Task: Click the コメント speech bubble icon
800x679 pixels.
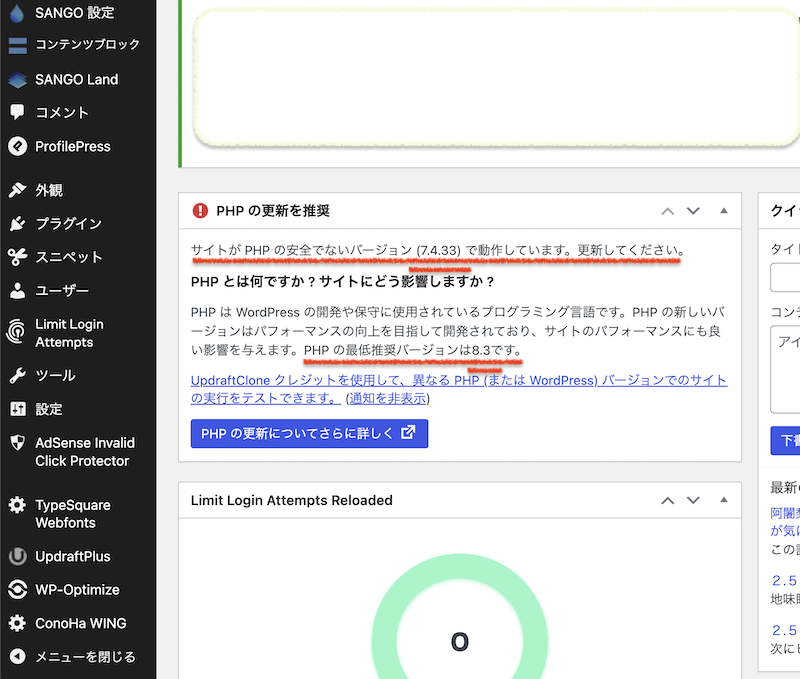Action: tap(17, 112)
